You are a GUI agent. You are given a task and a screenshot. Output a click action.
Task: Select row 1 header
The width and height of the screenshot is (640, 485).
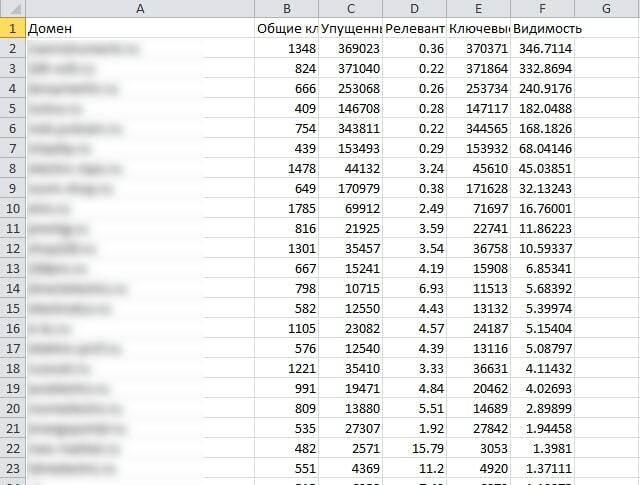tap(12, 28)
